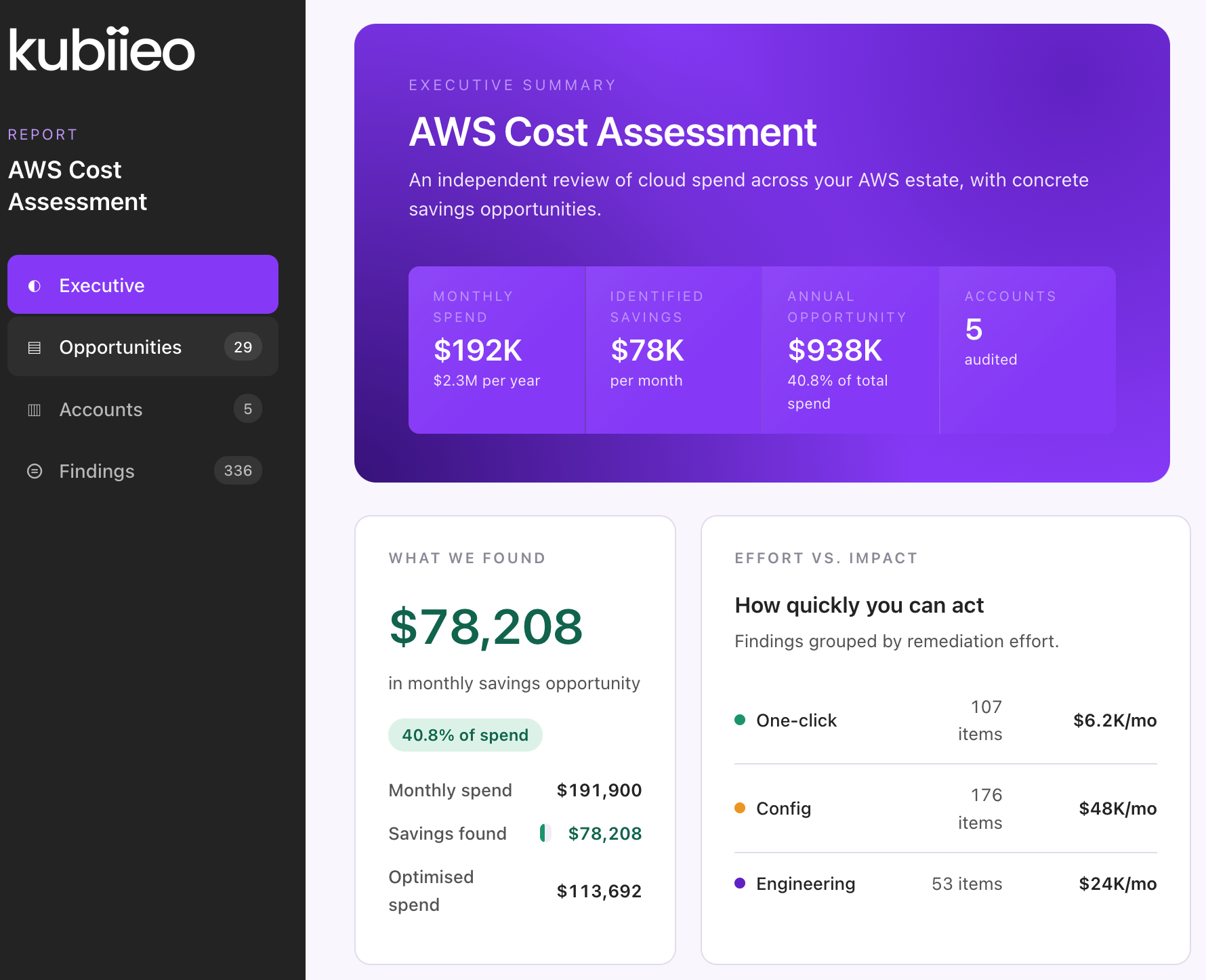
Task: Click the Monthly spend label
Action: click(450, 790)
